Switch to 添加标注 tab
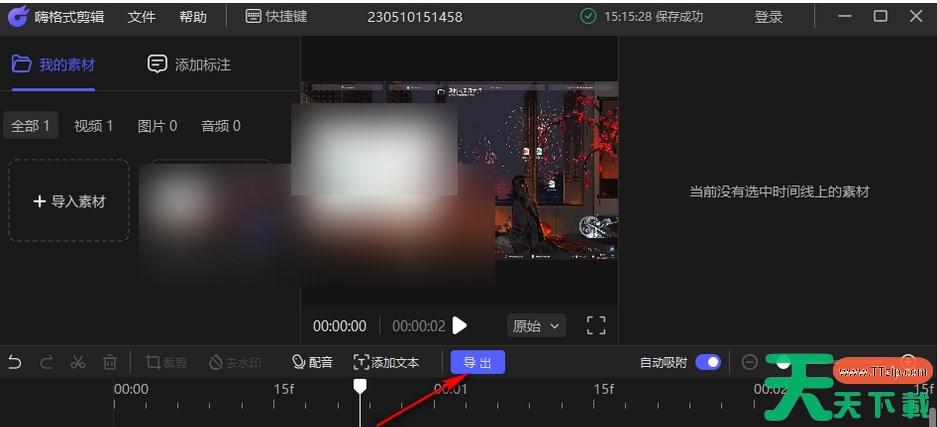 (189, 64)
